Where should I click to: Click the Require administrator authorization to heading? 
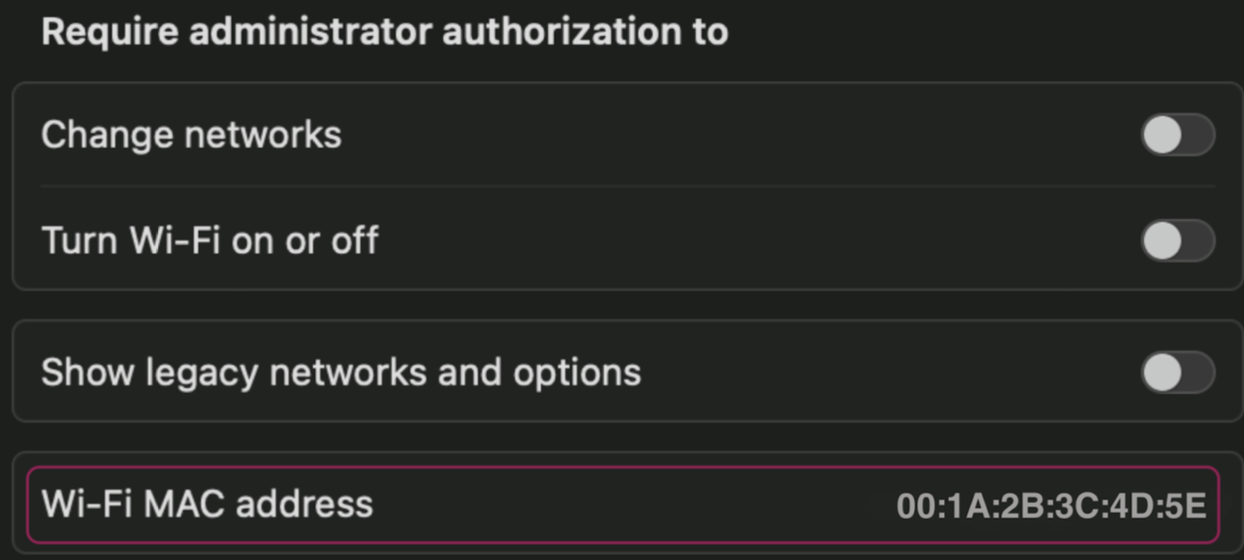pos(385,32)
